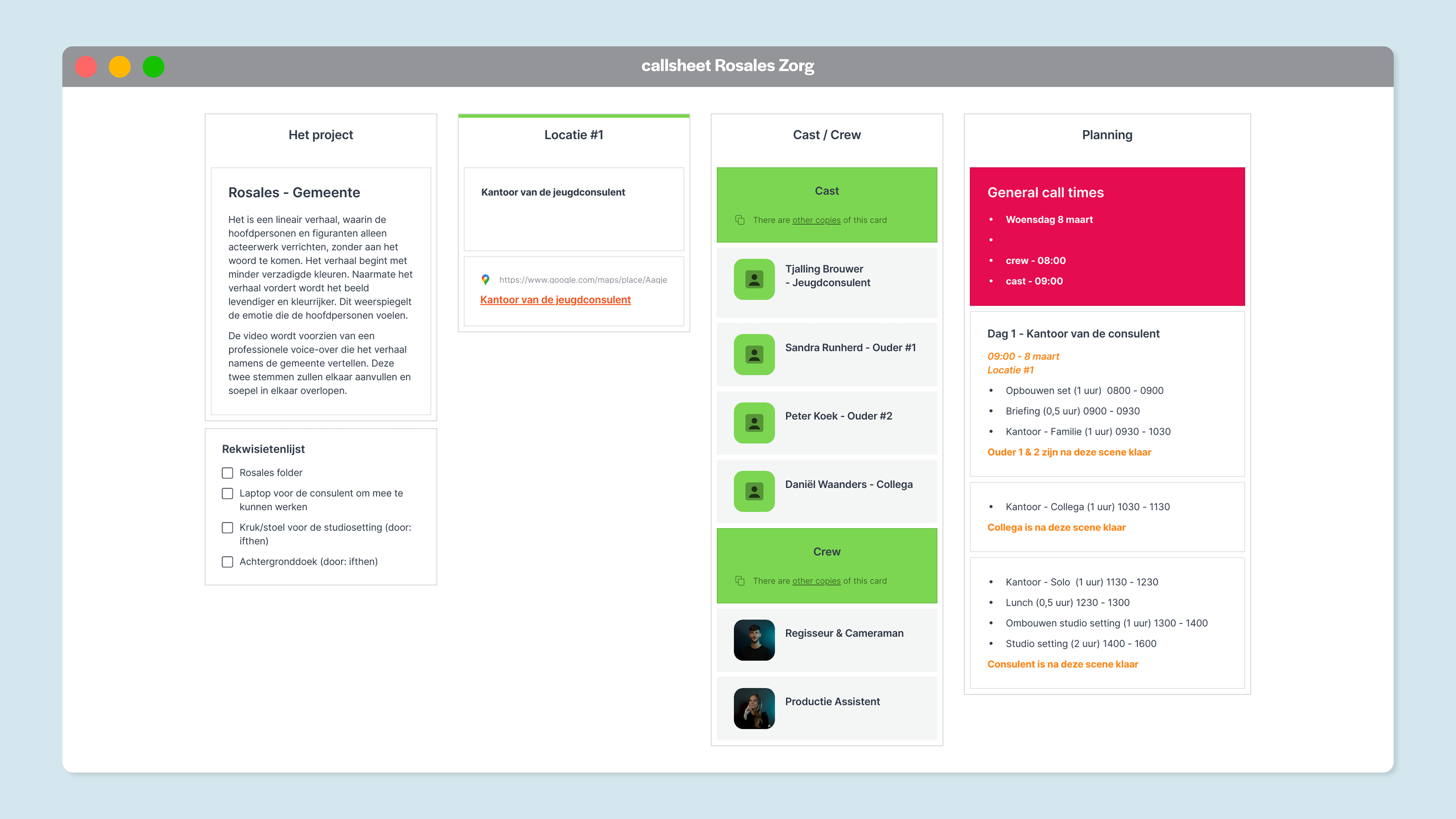The width and height of the screenshot is (1456, 819).
Task: Select the Locatie #1 column header
Action: pyautogui.click(x=573, y=135)
